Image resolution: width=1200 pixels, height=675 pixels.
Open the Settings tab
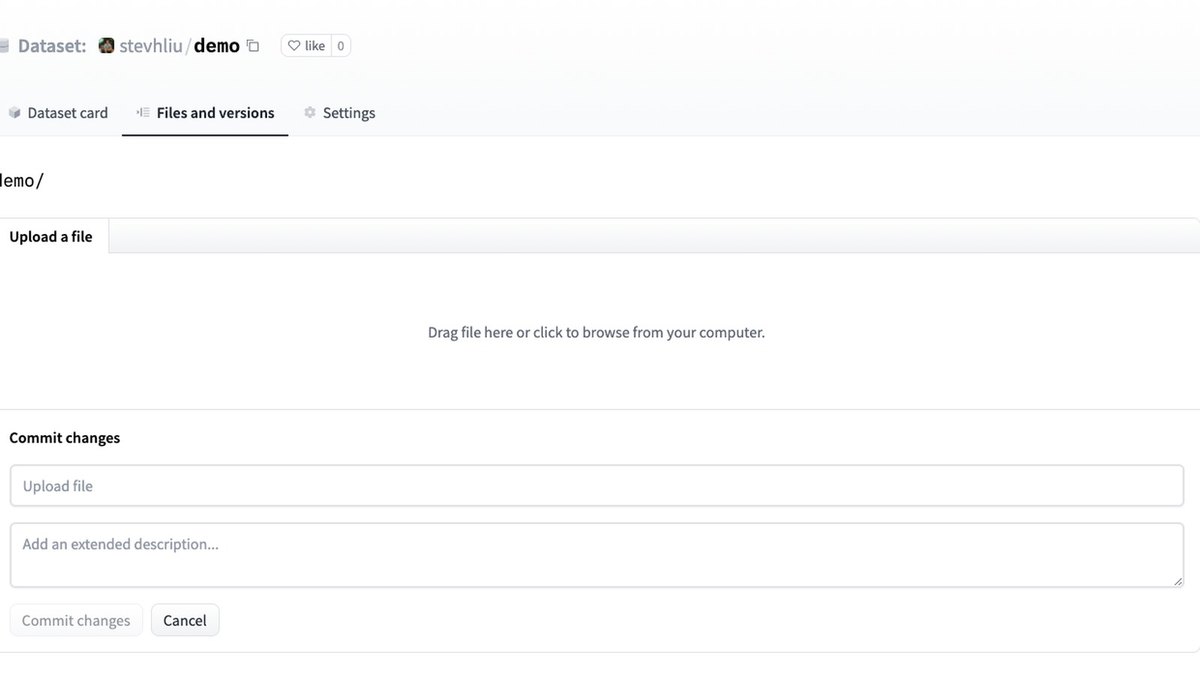point(339,113)
